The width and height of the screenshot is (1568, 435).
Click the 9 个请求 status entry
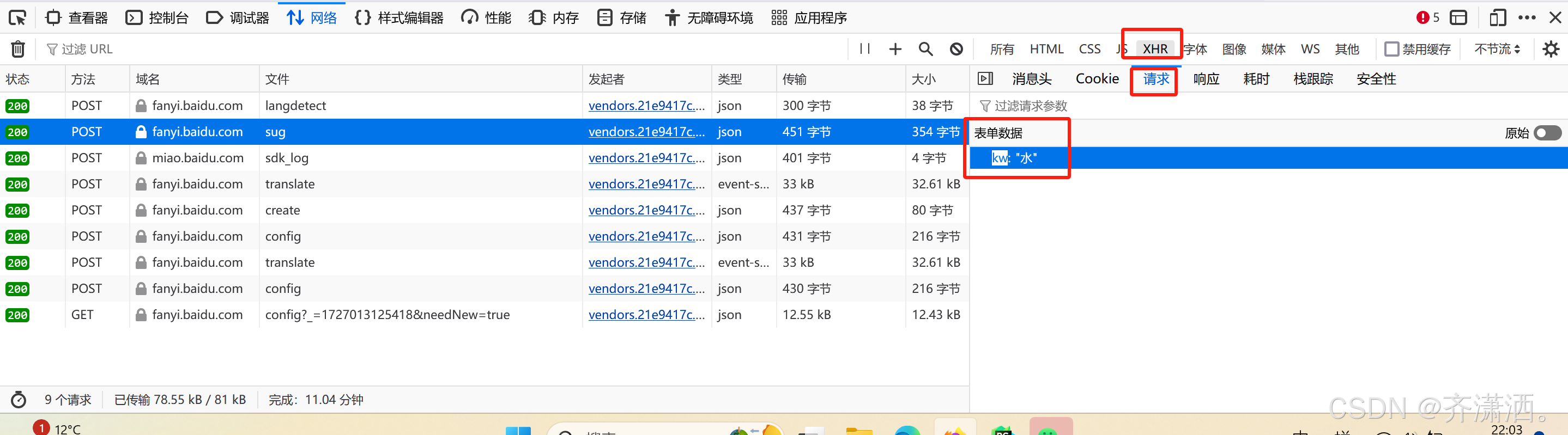[68, 400]
